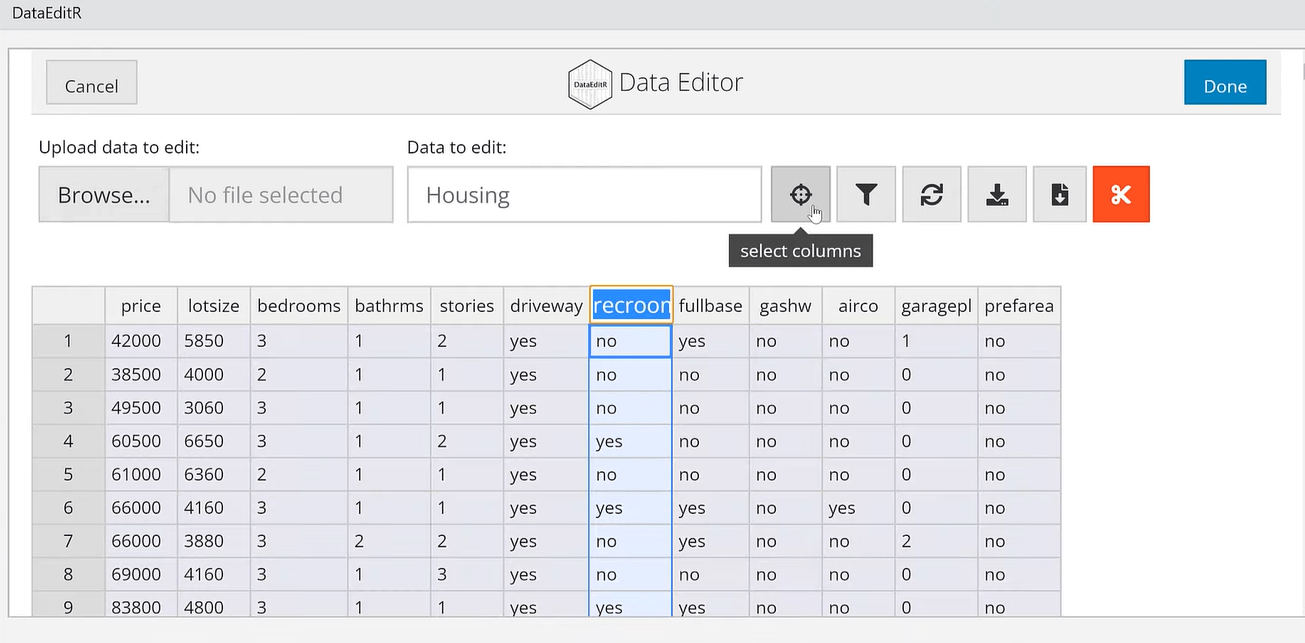The image size is (1305, 643).
Task: Click lotsize cell 6650
Action: (x=214, y=441)
